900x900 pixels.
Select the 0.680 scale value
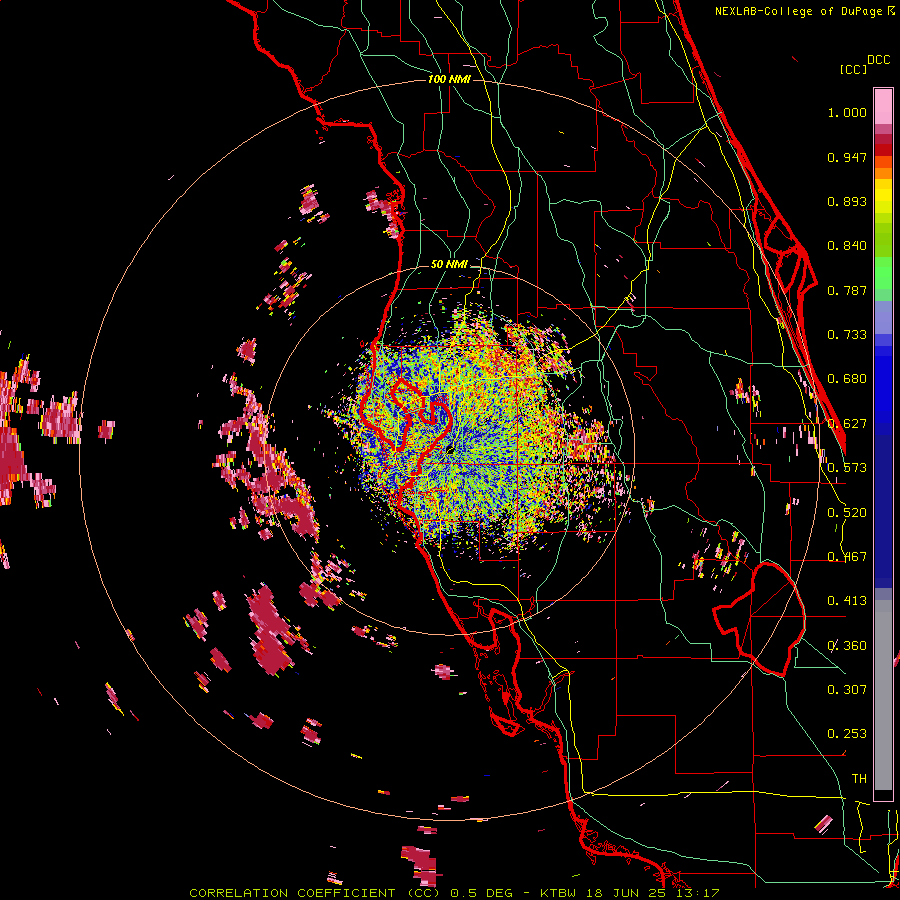coord(847,379)
